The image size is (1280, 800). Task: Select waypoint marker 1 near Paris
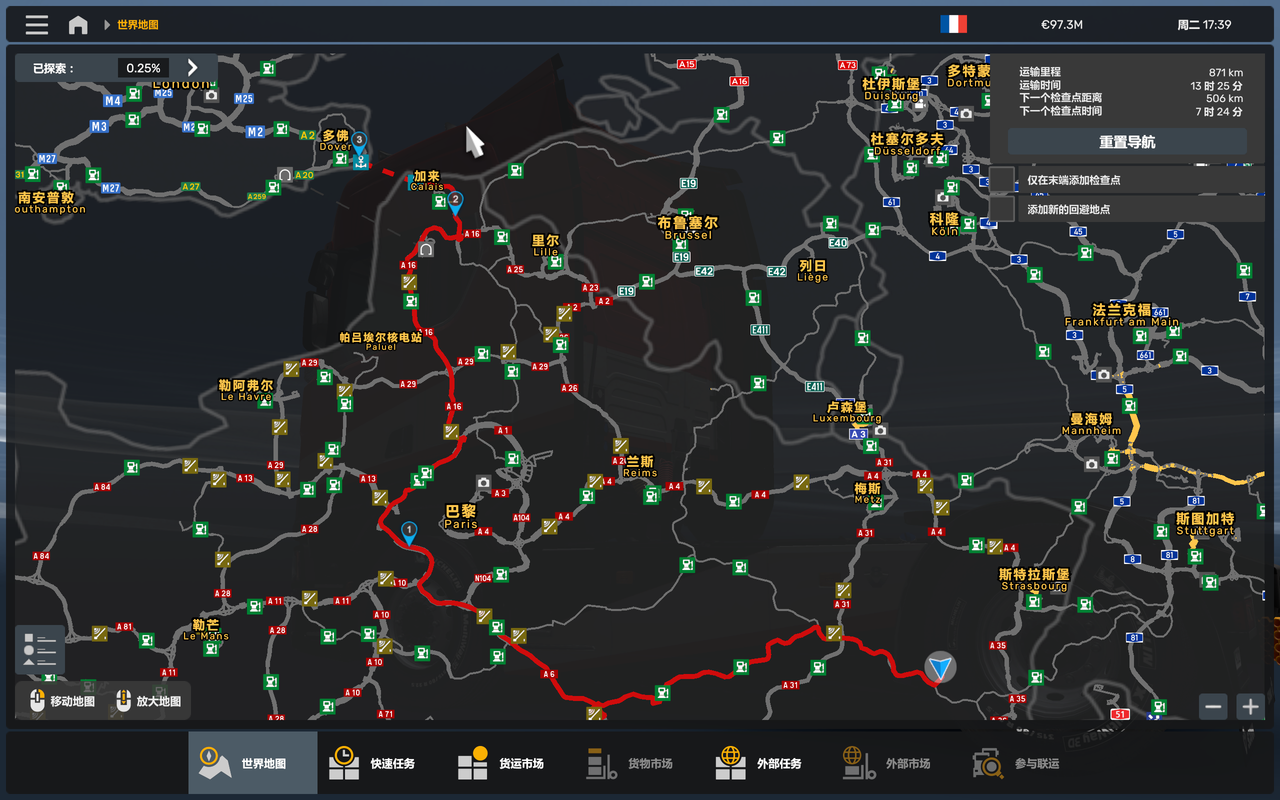(409, 532)
